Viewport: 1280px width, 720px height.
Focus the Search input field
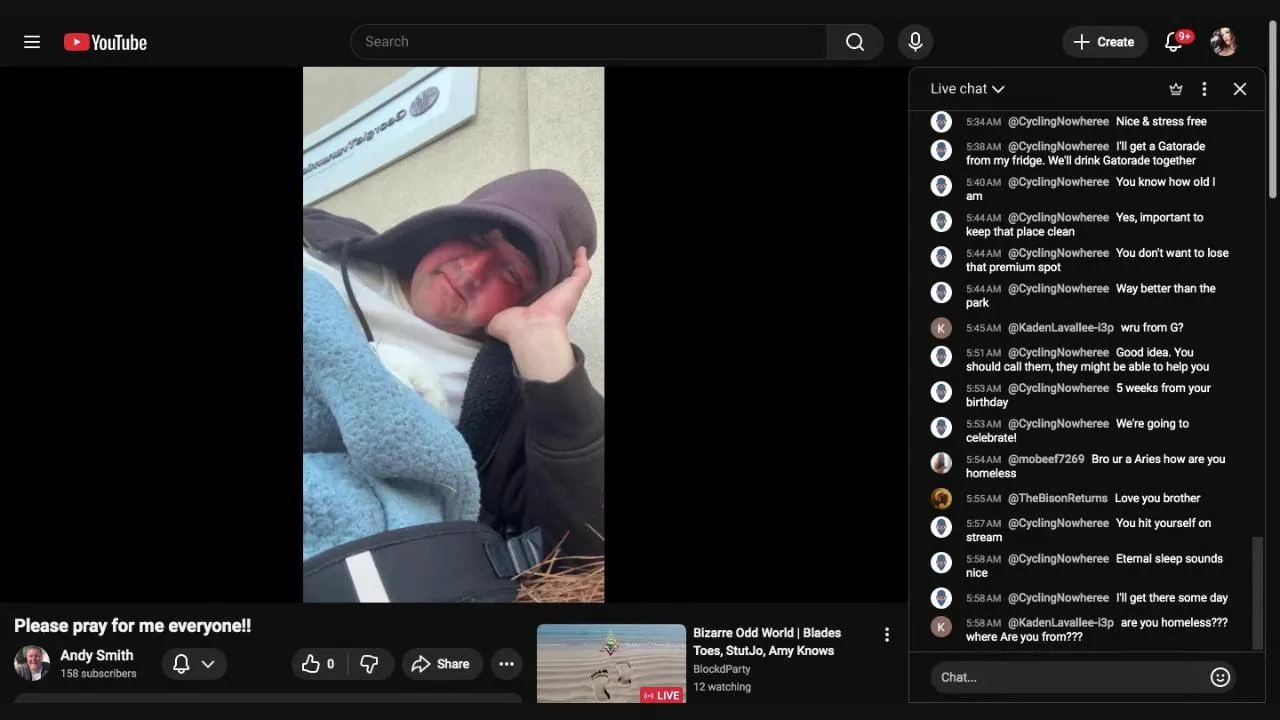(x=588, y=42)
